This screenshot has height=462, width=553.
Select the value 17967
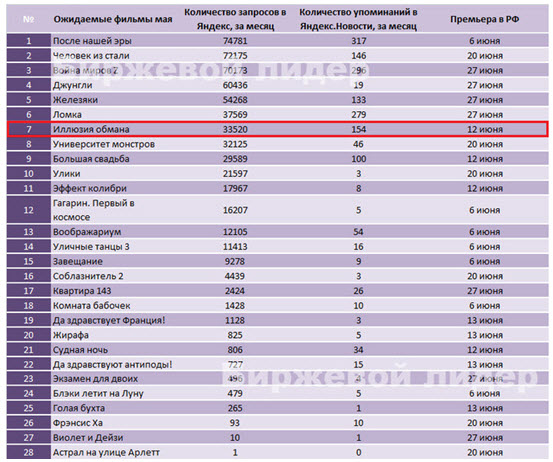point(235,188)
